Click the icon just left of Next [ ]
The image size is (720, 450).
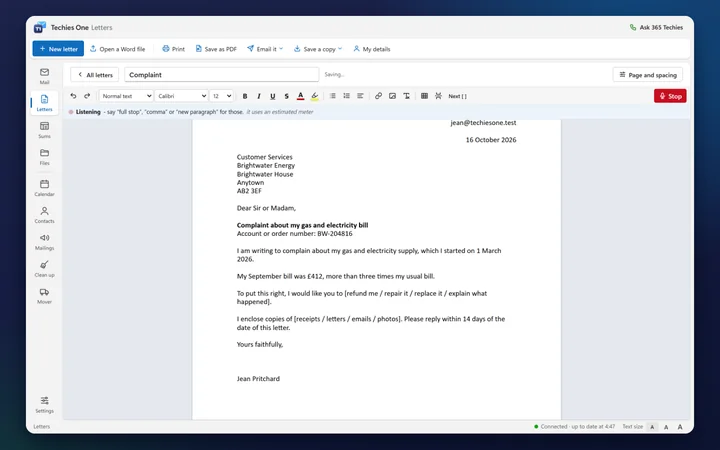pyautogui.click(x=438, y=96)
